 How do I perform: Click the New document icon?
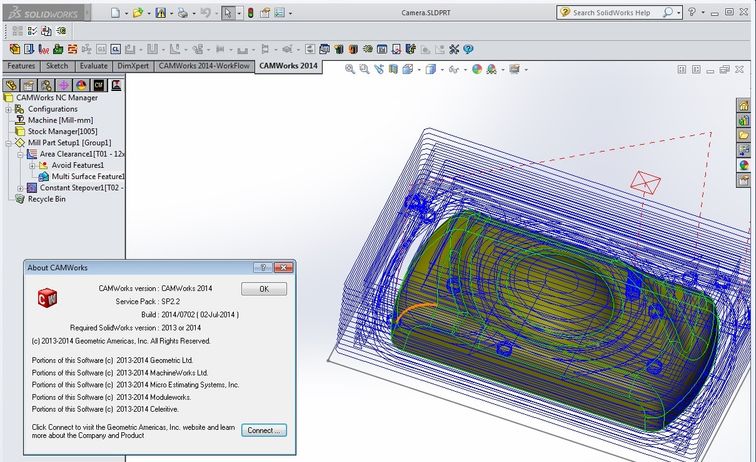[x=115, y=13]
